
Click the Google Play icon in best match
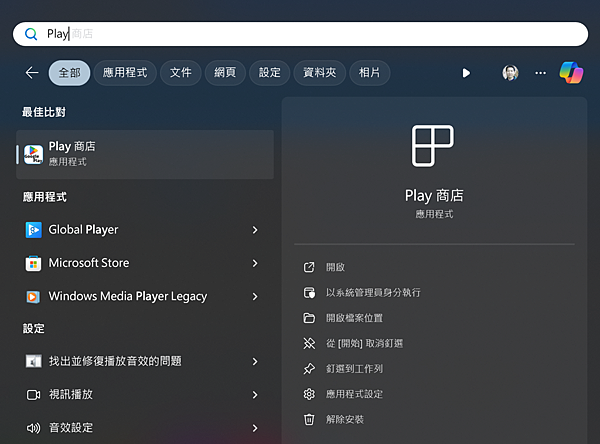pos(34,155)
